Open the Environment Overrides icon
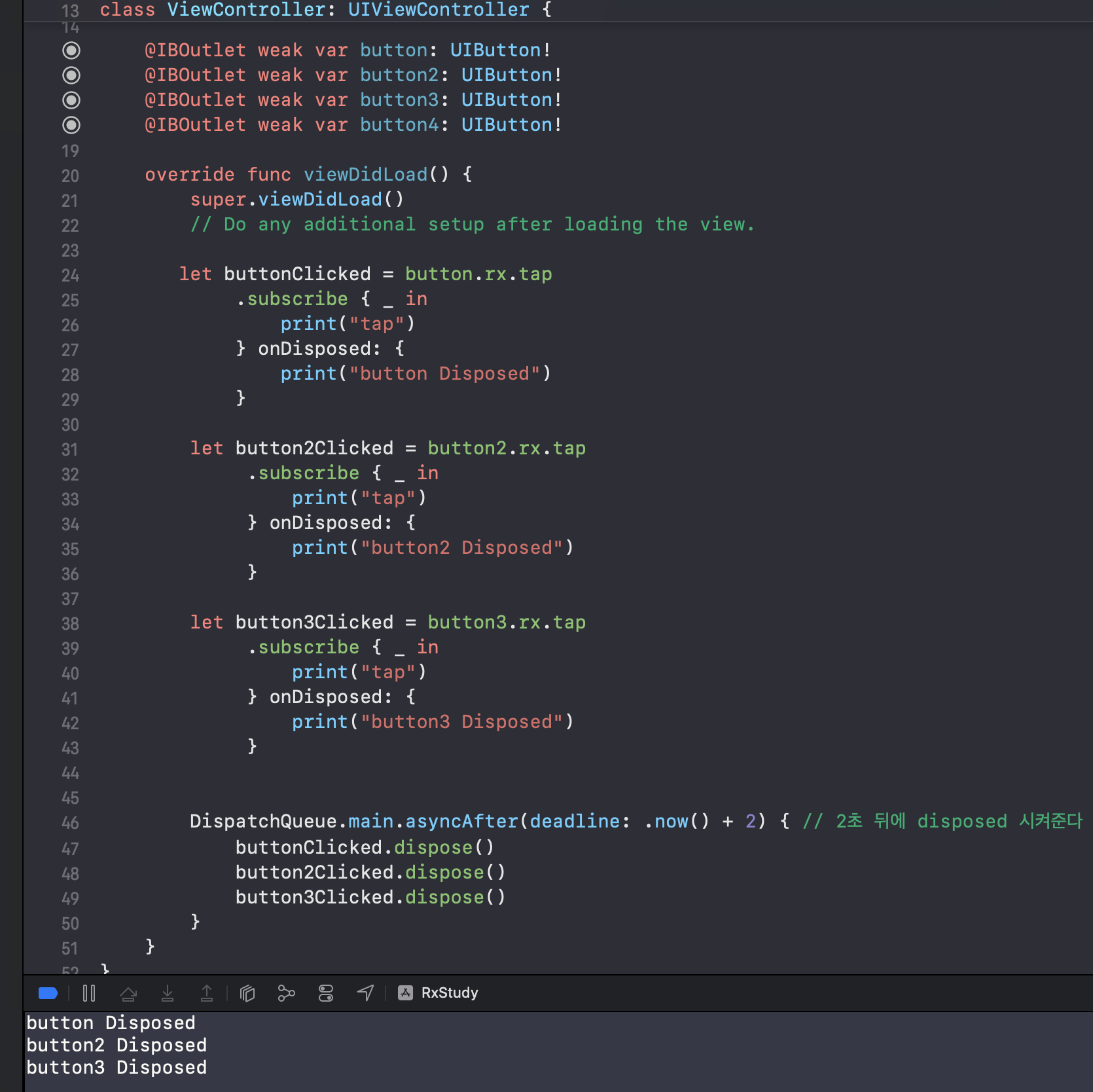This screenshot has width=1093, height=1092. click(326, 993)
